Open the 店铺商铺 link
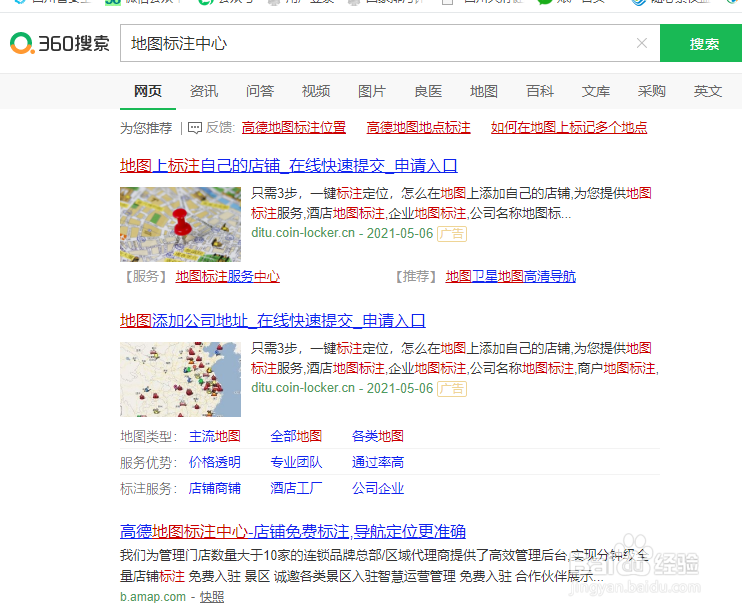 pos(214,488)
